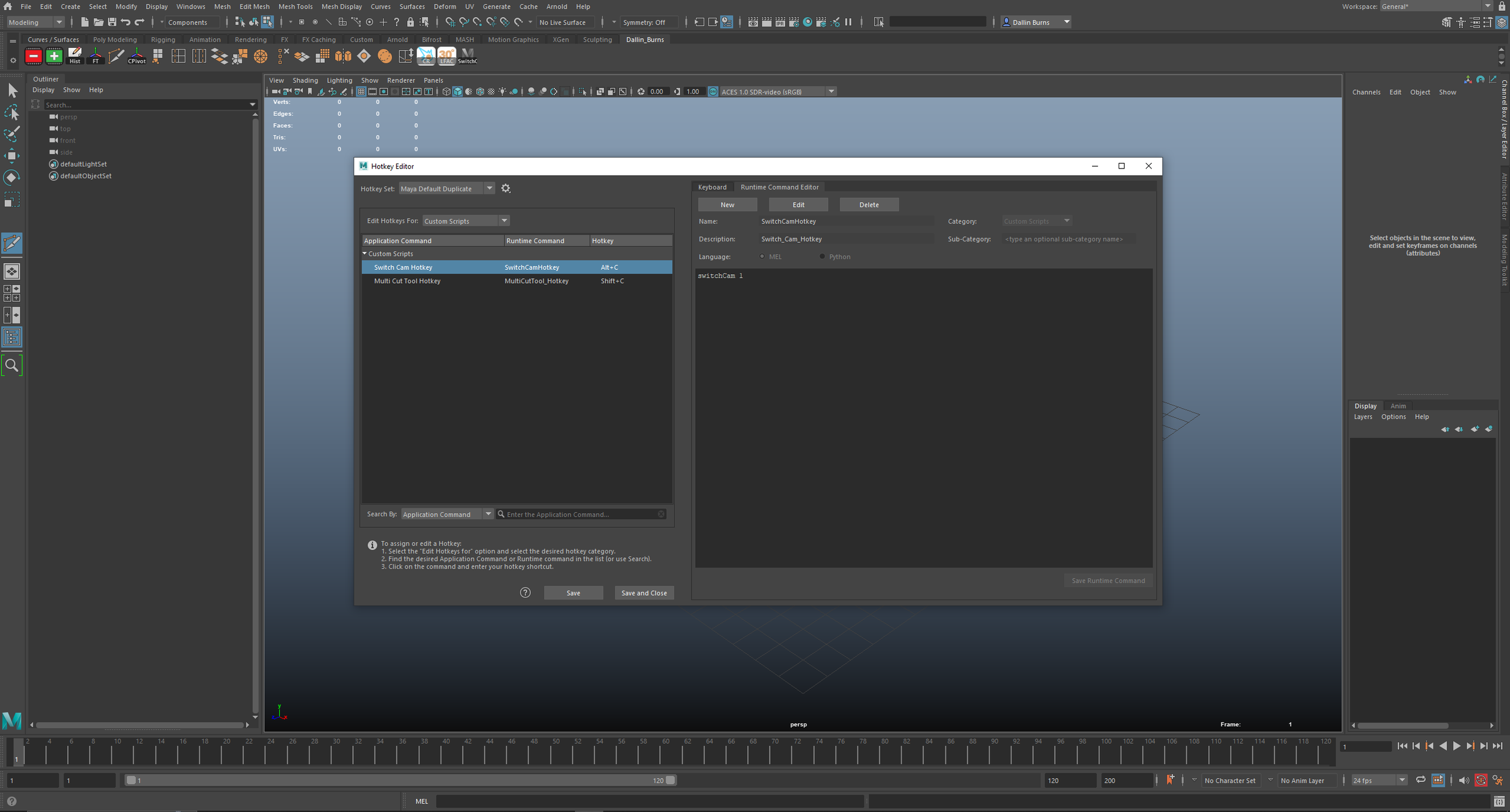Toggle the playback loop button

pos(1421,780)
